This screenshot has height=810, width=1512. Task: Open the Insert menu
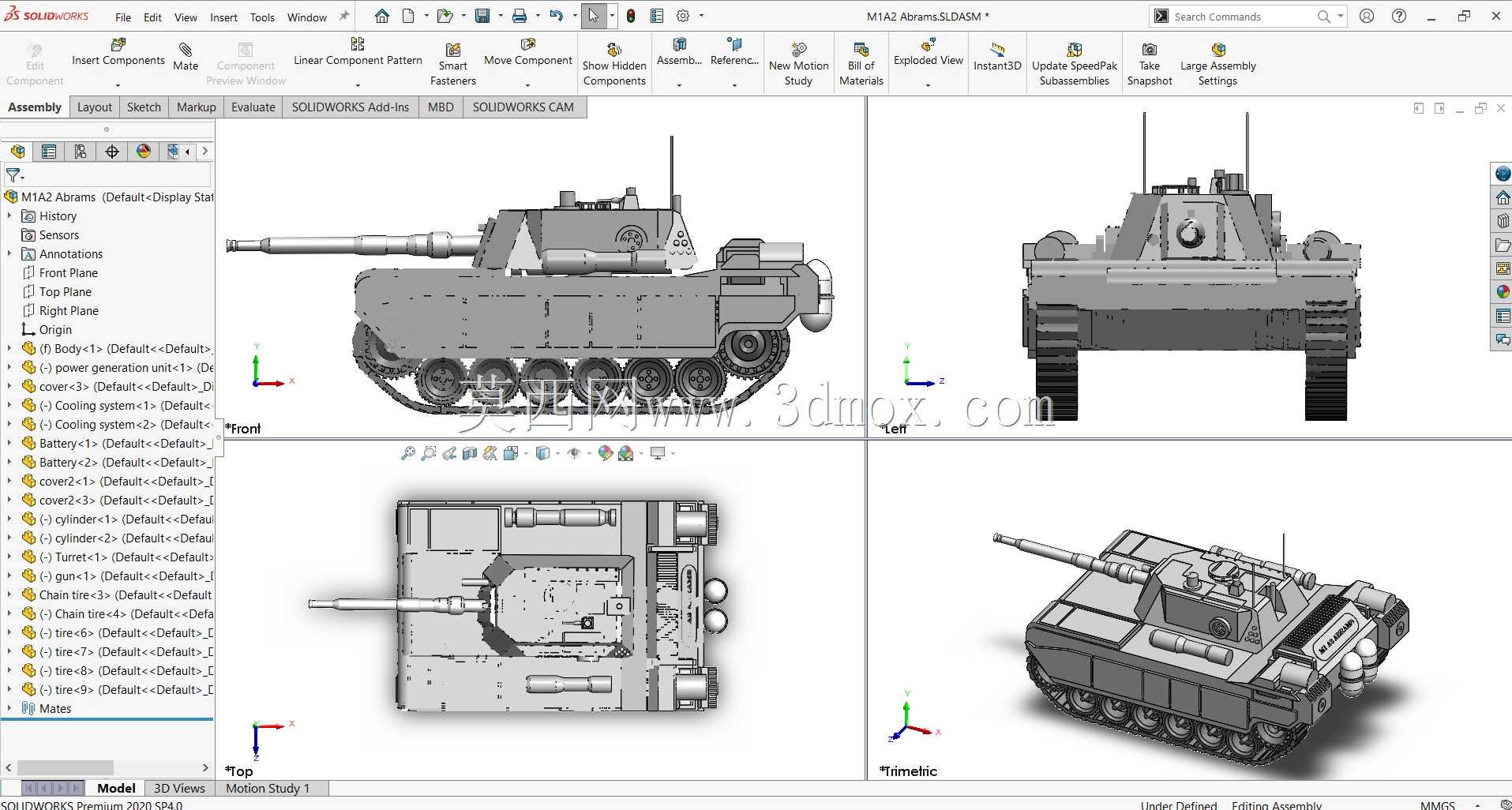tap(223, 17)
